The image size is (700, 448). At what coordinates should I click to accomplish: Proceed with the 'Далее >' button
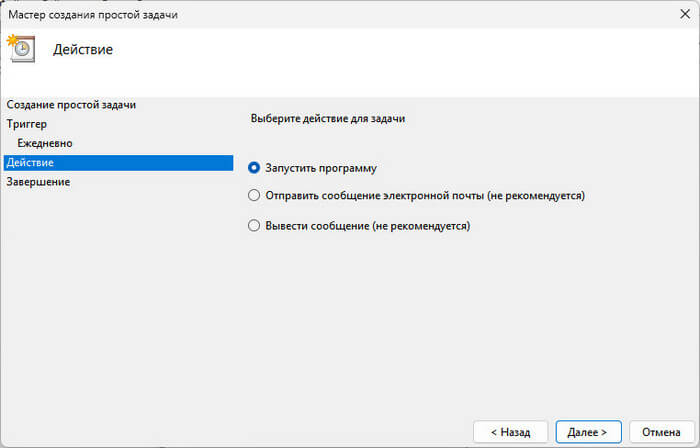(588, 432)
